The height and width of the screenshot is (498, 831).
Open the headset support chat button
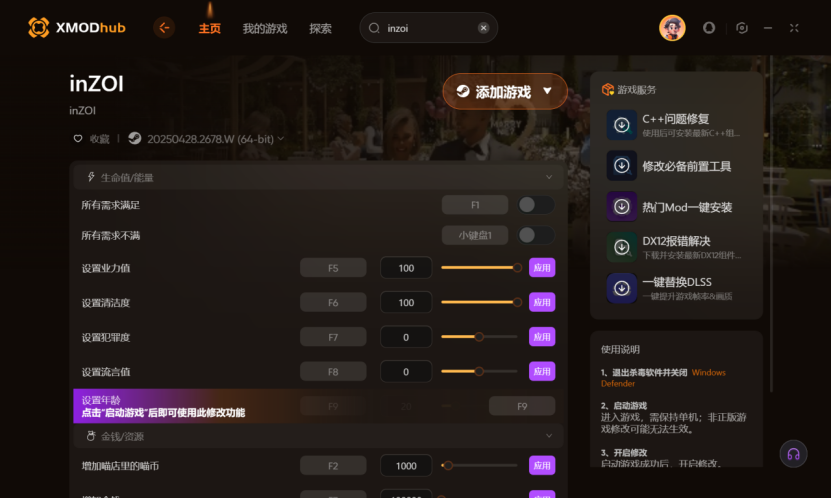point(793,454)
